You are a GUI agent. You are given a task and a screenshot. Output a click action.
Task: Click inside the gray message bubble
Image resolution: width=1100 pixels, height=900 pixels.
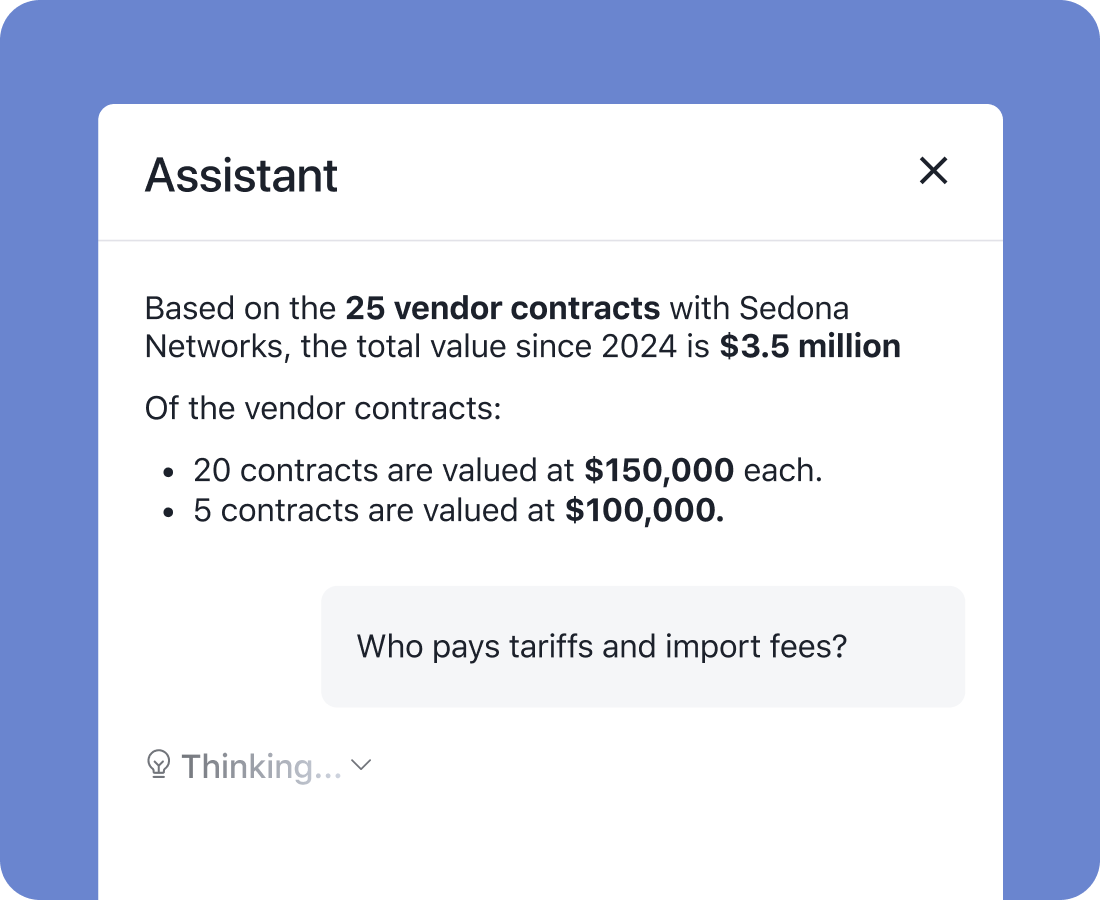click(x=642, y=646)
